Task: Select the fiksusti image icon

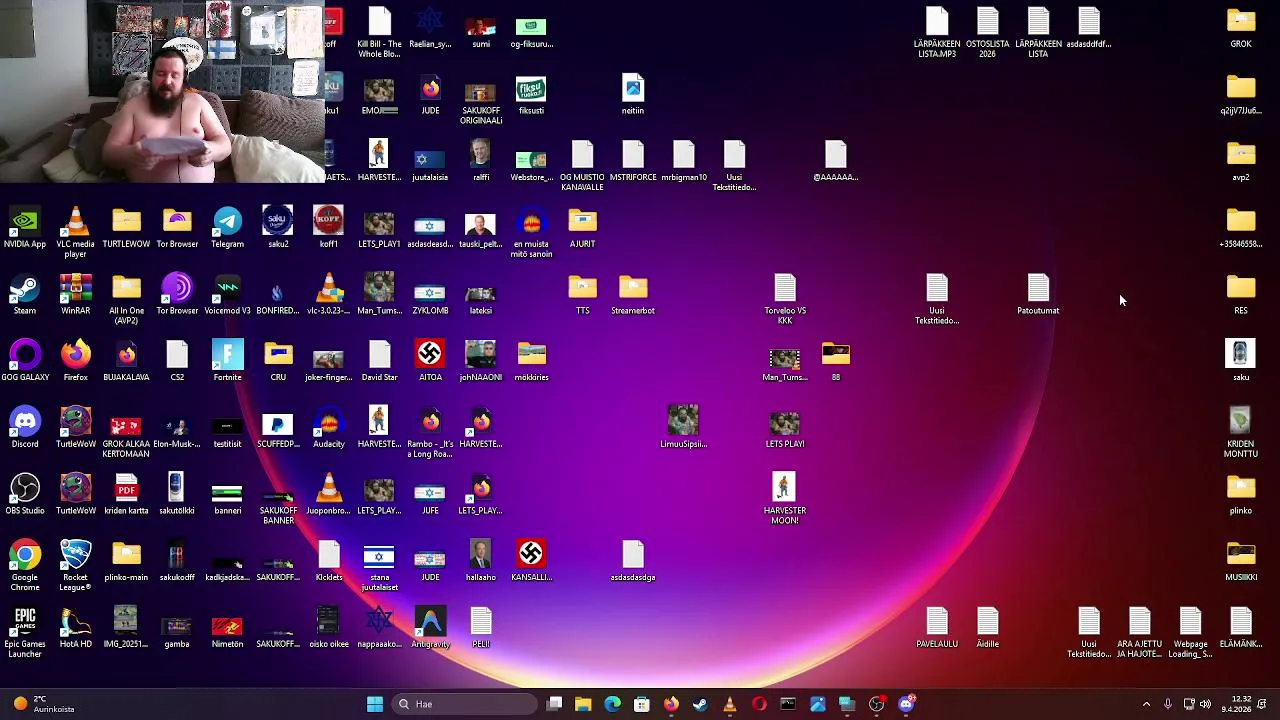Action: (531, 95)
